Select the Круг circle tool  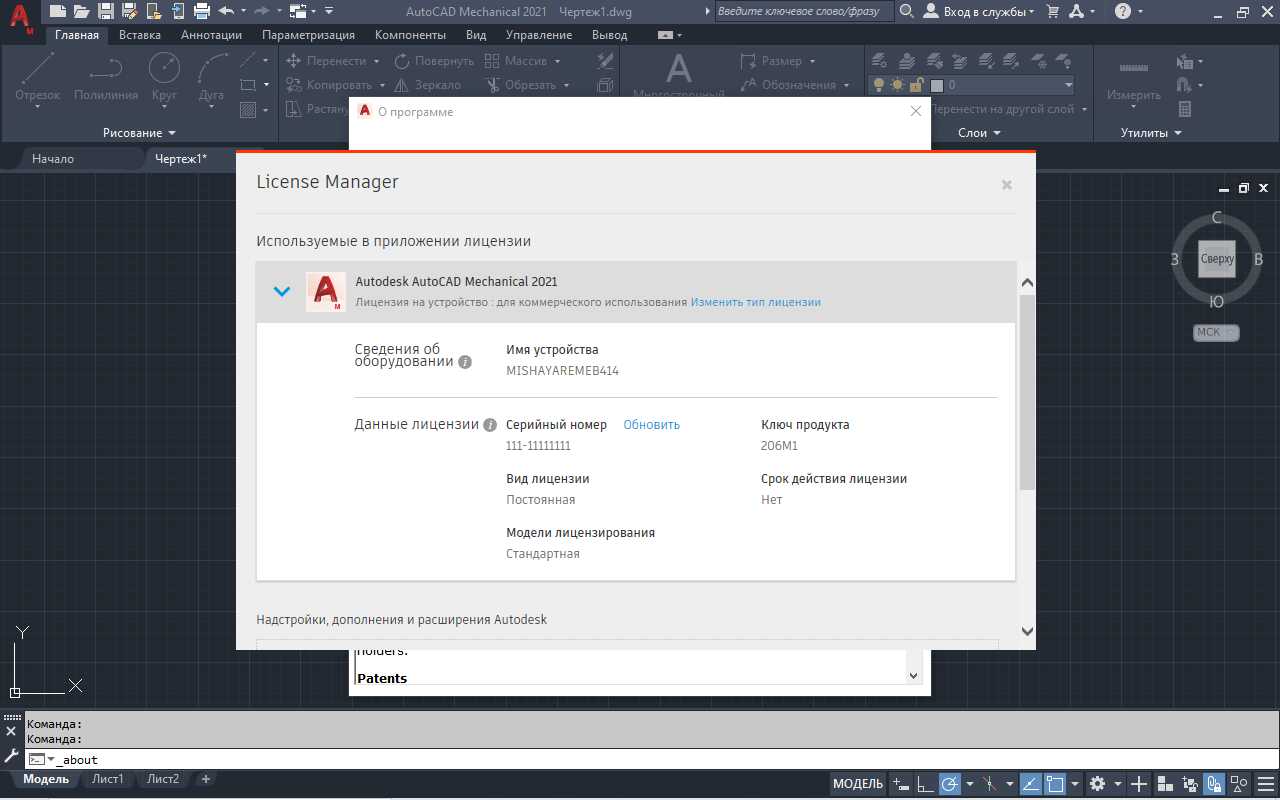click(x=164, y=80)
